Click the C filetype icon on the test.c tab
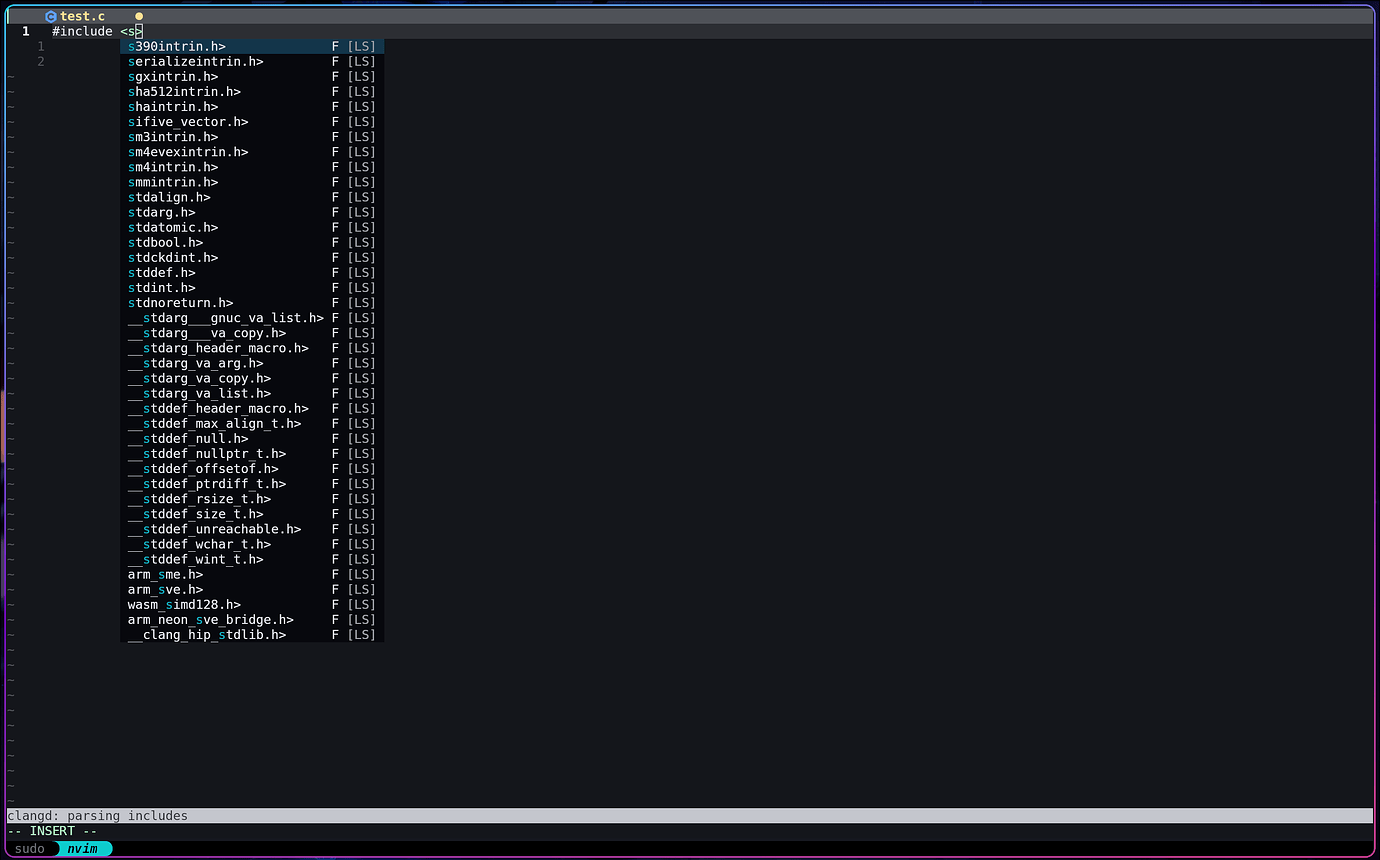The width and height of the screenshot is (1380, 860). click(51, 16)
